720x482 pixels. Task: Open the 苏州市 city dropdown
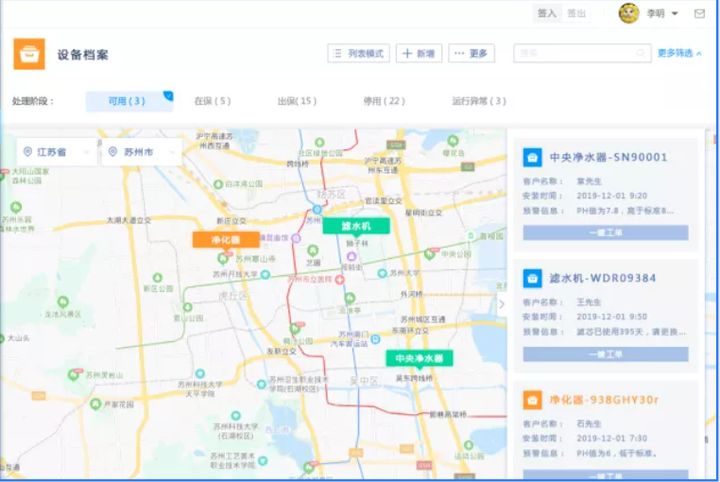pyautogui.click(x=141, y=152)
